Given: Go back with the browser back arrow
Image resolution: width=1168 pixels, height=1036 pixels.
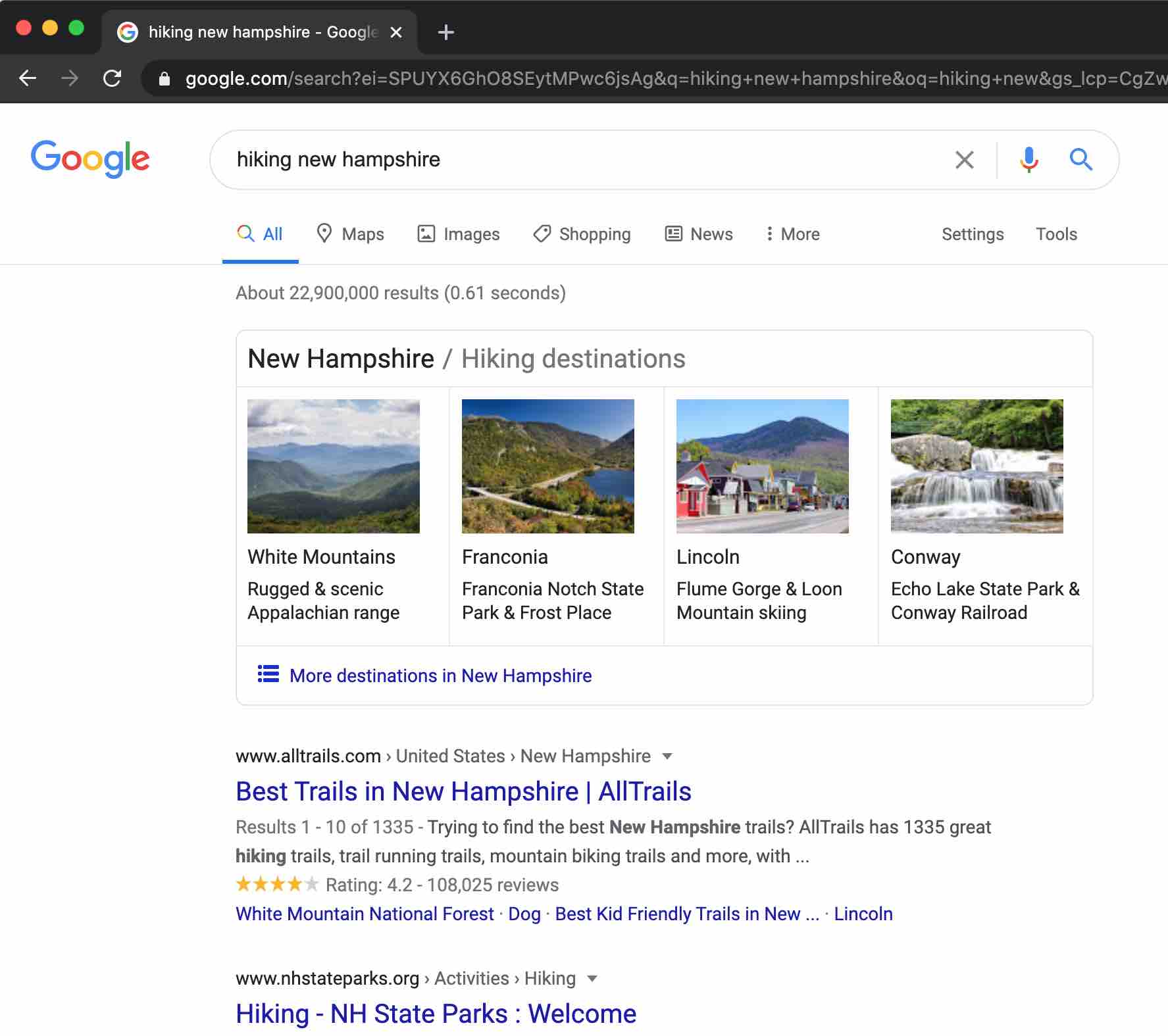Looking at the screenshot, I should tap(28, 78).
